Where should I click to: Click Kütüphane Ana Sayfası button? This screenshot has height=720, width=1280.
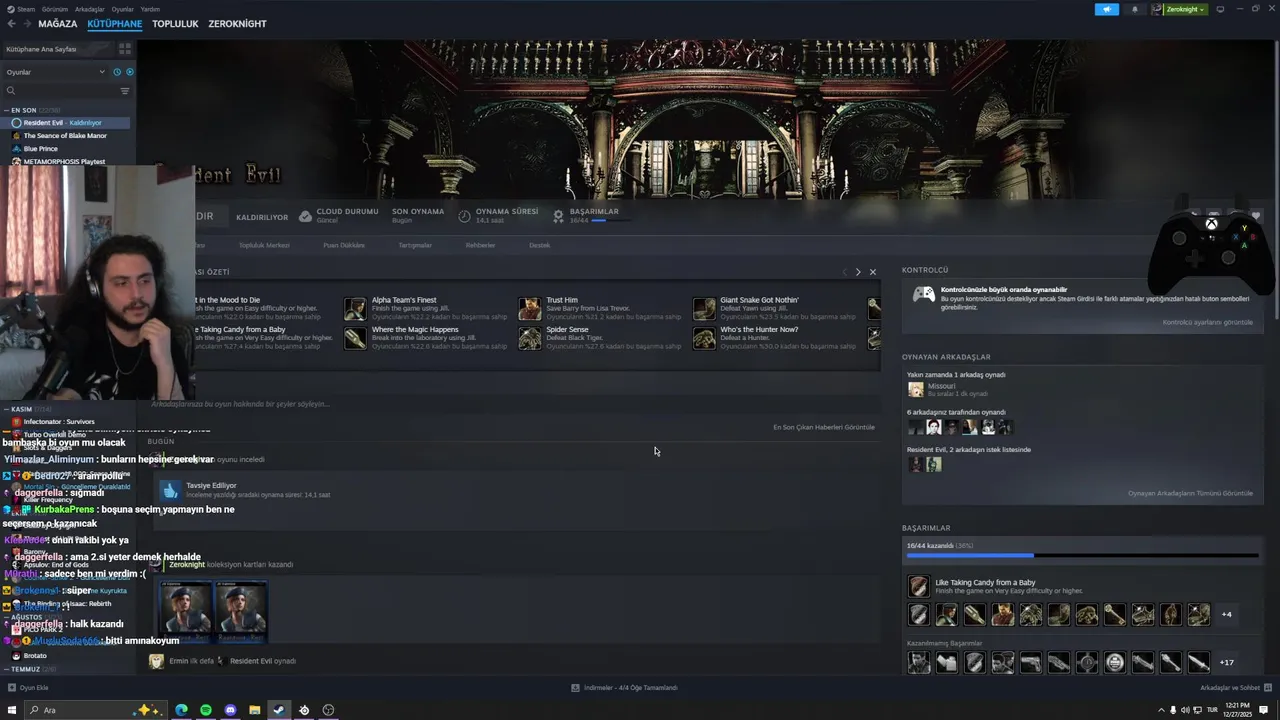55,49
